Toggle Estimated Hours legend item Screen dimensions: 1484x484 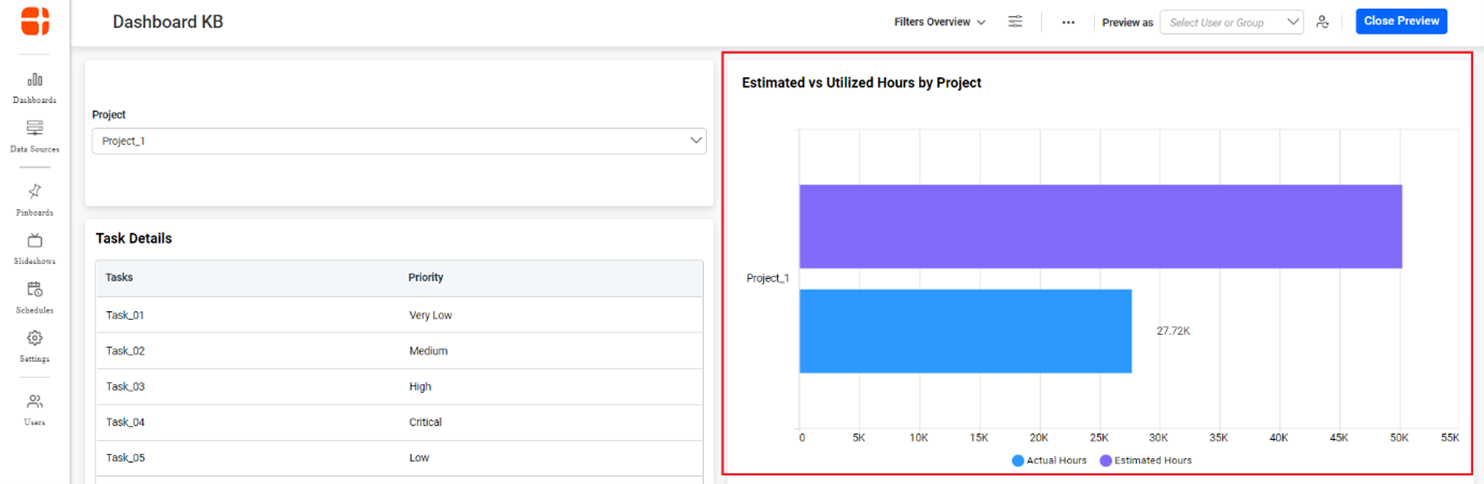1145,461
